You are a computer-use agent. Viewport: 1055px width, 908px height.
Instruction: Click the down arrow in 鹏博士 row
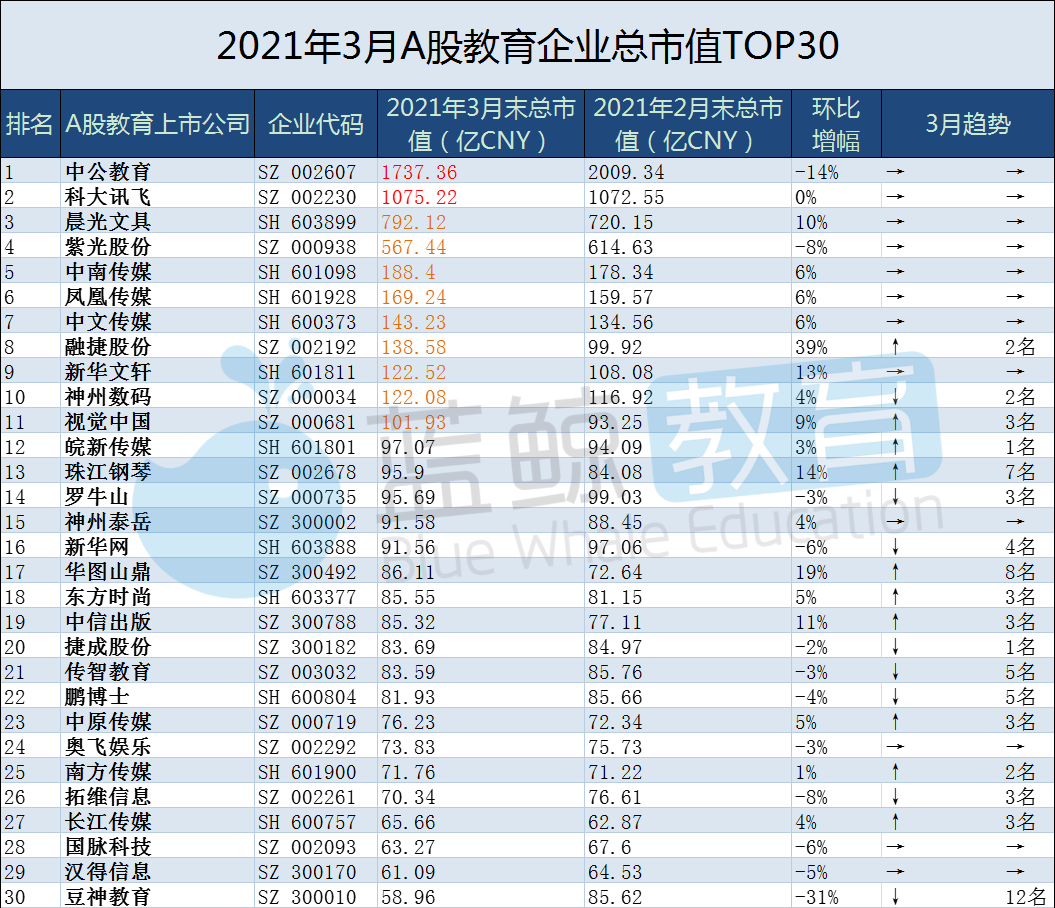(x=896, y=697)
